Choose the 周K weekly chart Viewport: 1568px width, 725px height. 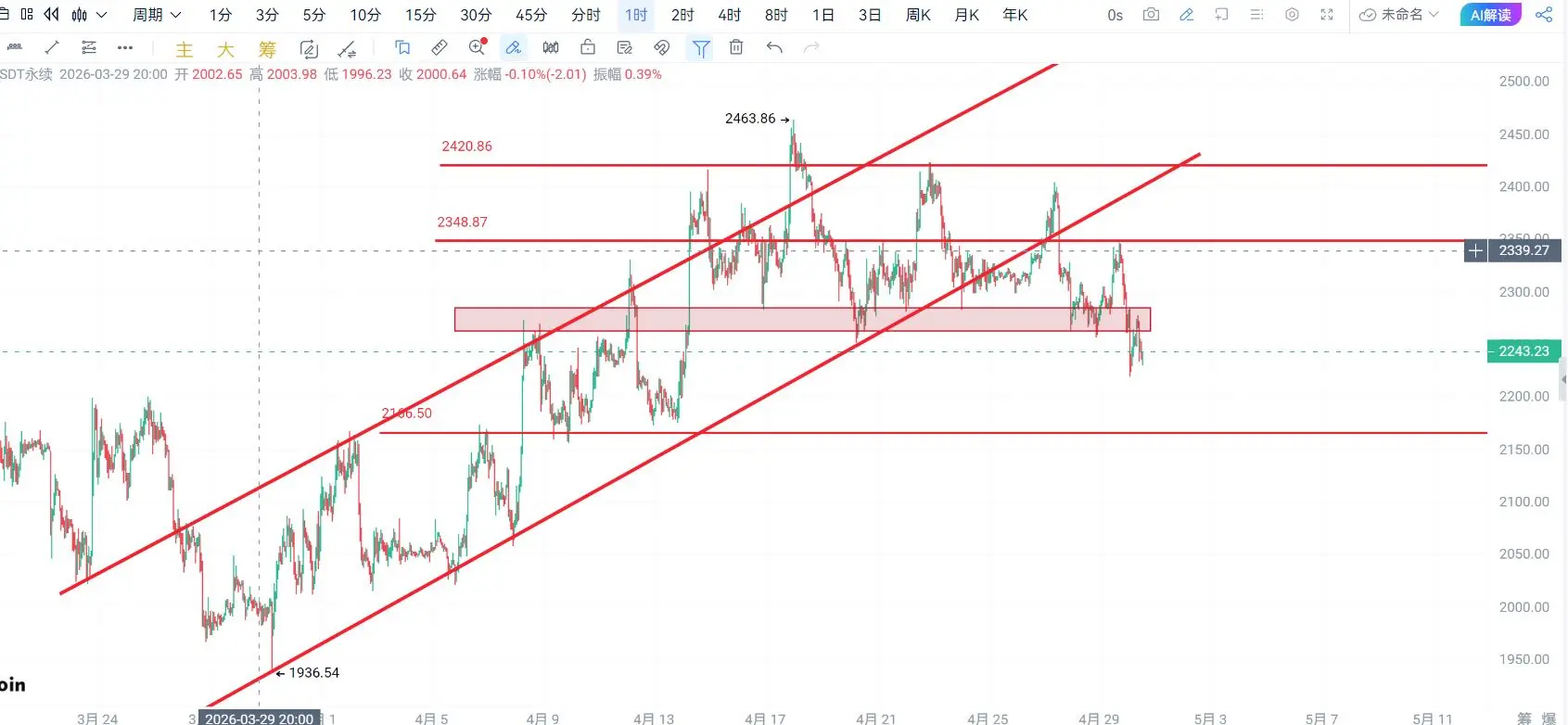click(918, 15)
